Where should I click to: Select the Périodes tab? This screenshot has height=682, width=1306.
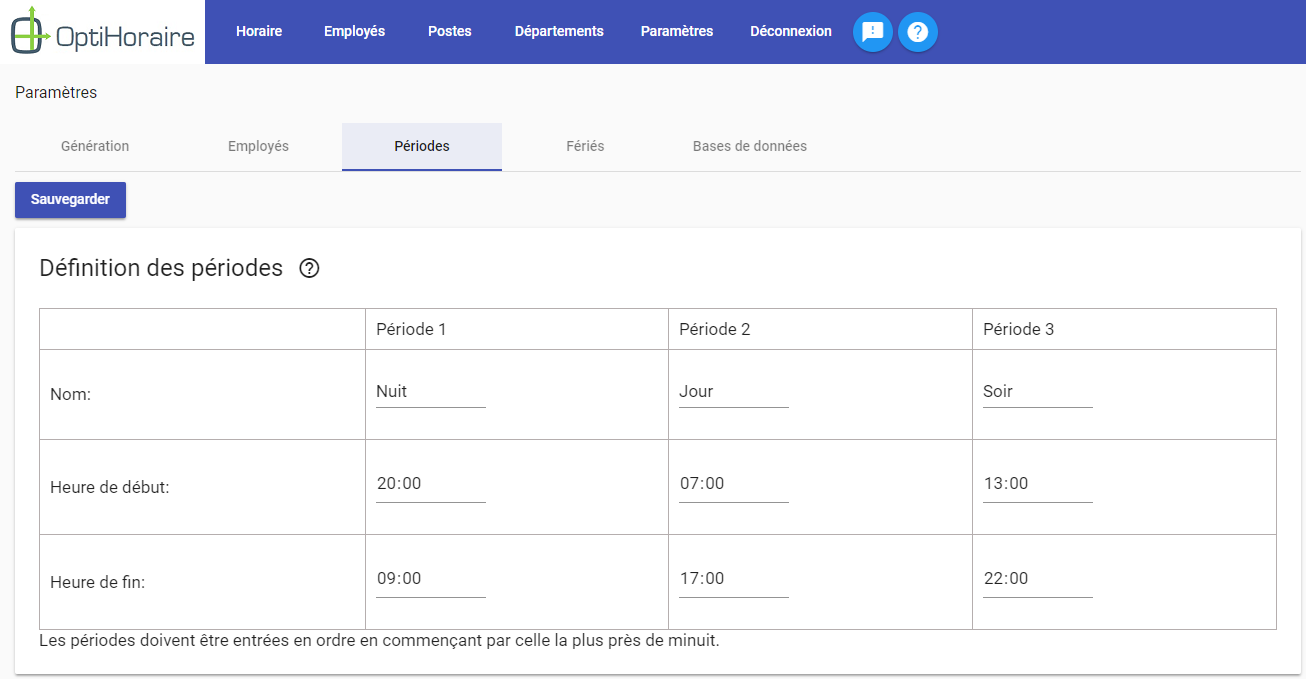422,146
